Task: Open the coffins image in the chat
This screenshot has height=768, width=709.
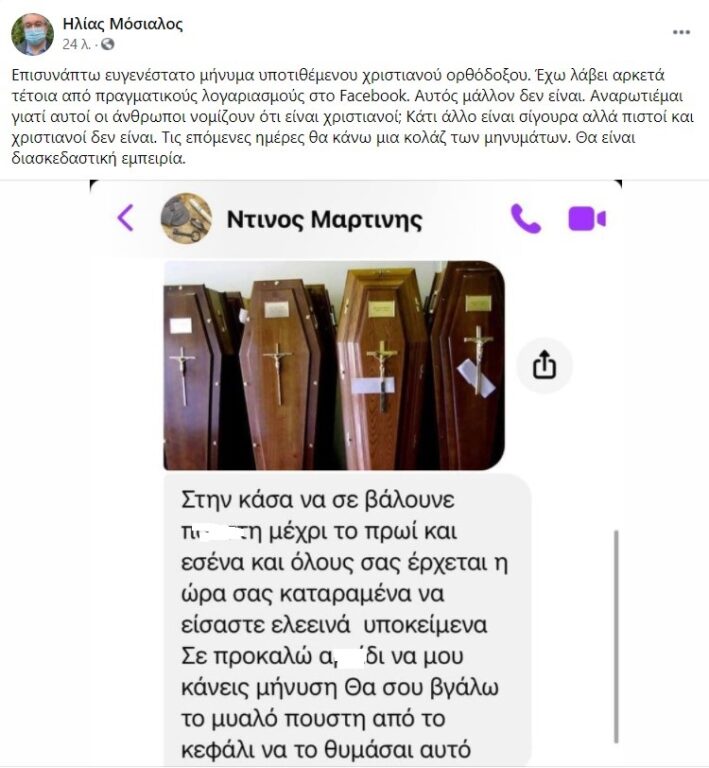Action: coord(333,365)
